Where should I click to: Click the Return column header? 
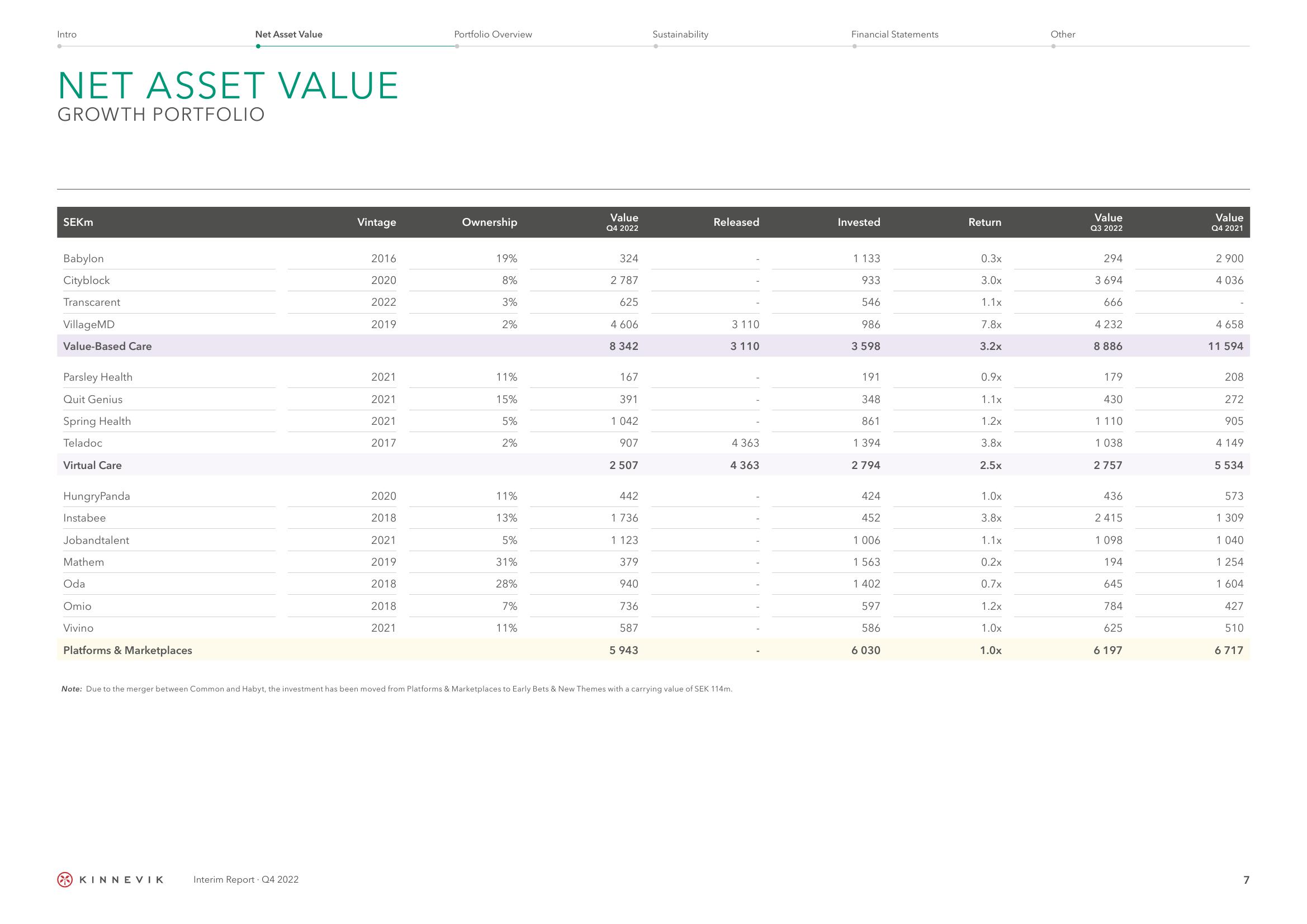(985, 222)
